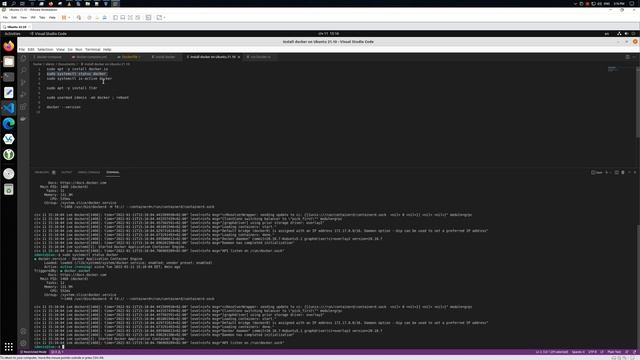The width and height of the screenshot is (640, 360).
Task: Open the Docker view in activity bar
Action: pos(23,119)
